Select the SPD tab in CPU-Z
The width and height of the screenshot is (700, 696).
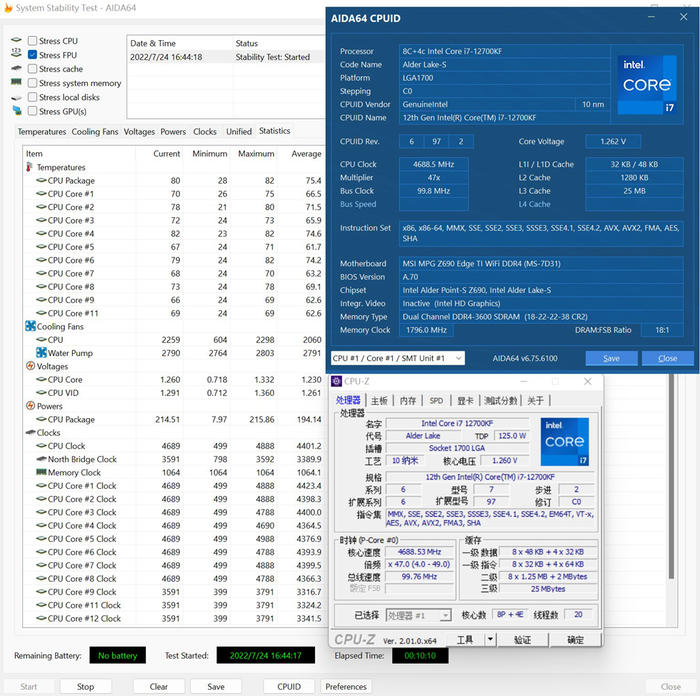pos(436,400)
